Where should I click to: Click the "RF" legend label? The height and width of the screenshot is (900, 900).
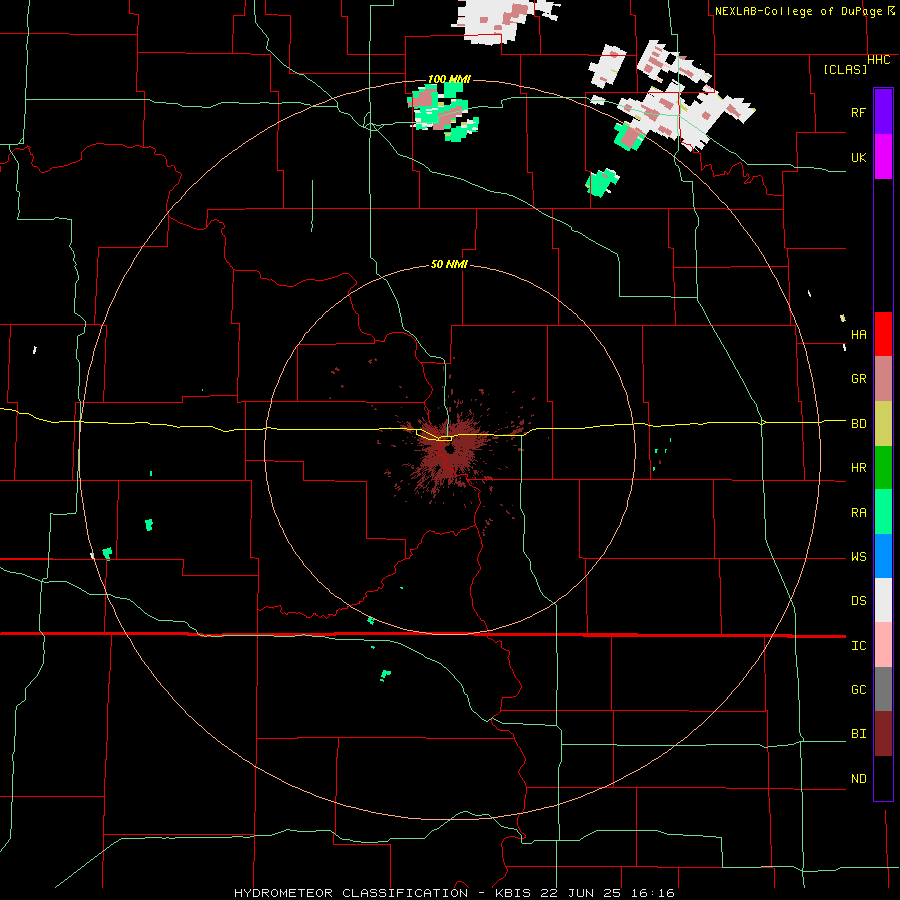858,112
